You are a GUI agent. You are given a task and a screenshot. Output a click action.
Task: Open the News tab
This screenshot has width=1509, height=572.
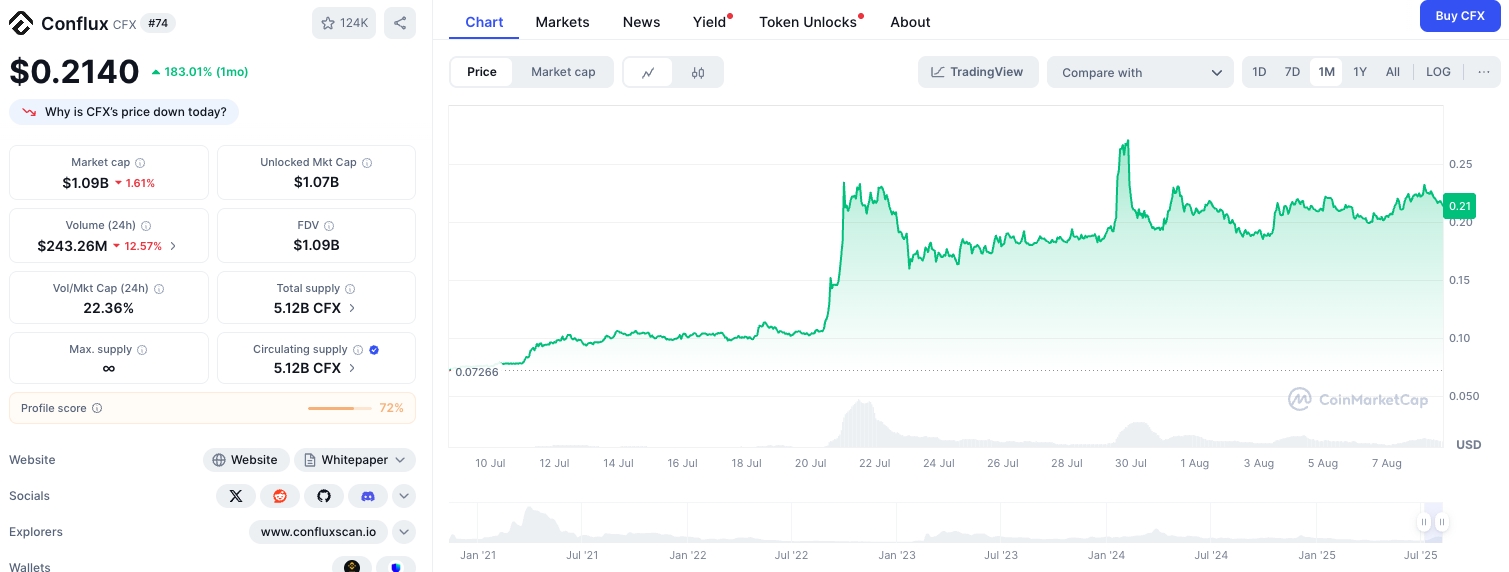pos(641,22)
